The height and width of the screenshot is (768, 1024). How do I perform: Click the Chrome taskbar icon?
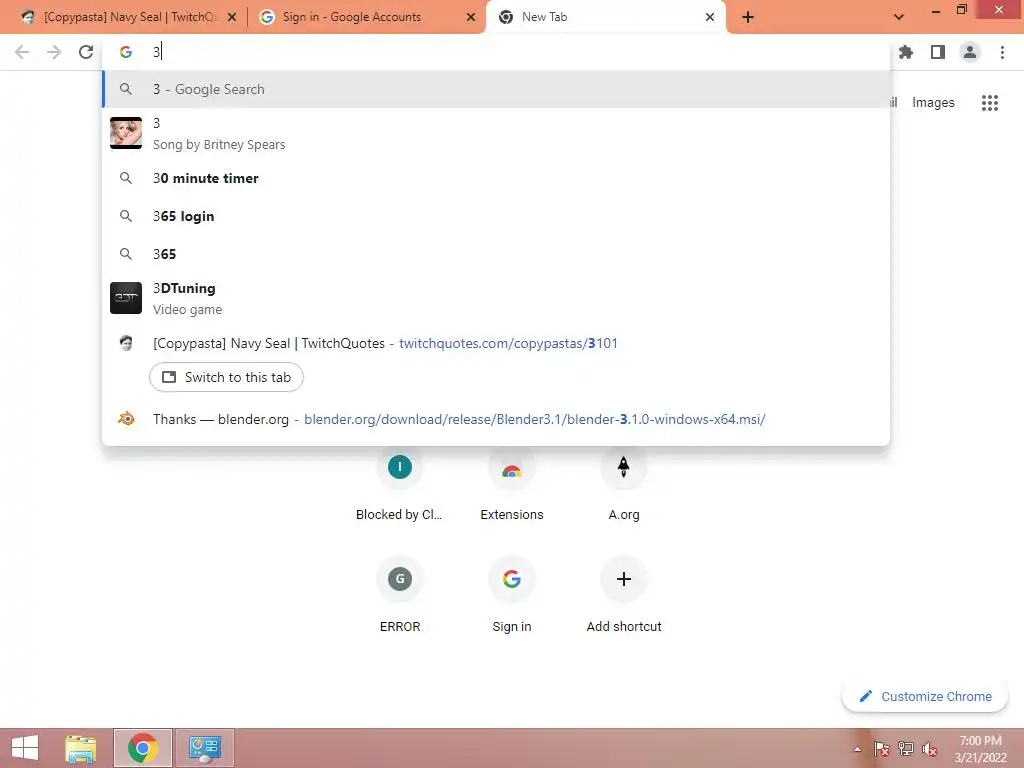point(142,748)
